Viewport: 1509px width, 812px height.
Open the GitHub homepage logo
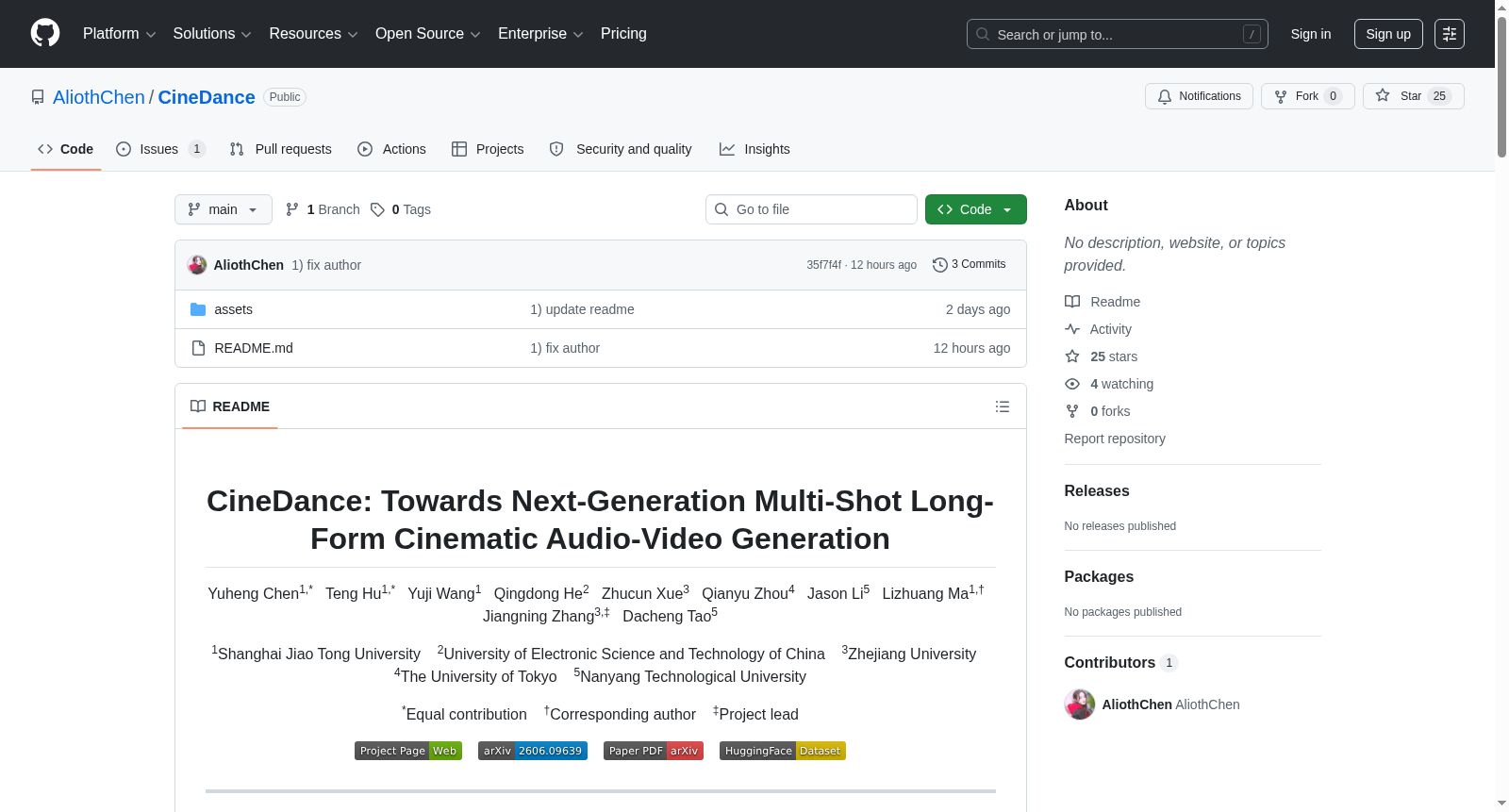coord(45,33)
